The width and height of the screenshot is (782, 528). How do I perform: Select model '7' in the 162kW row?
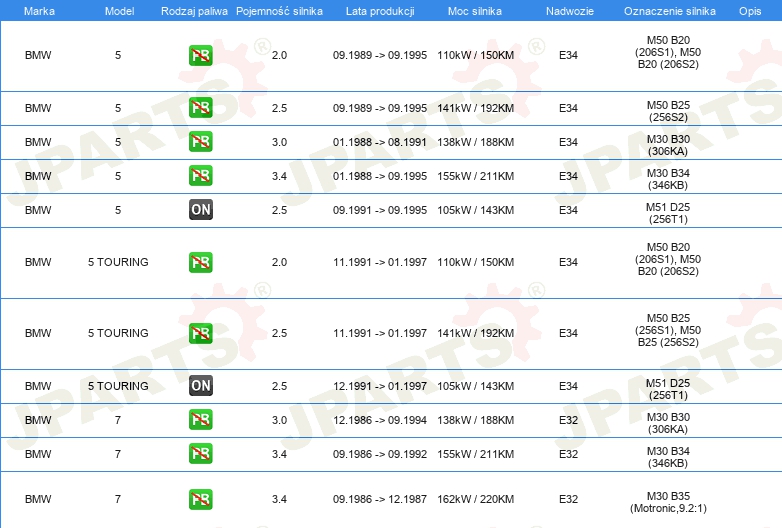pyautogui.click(x=118, y=499)
